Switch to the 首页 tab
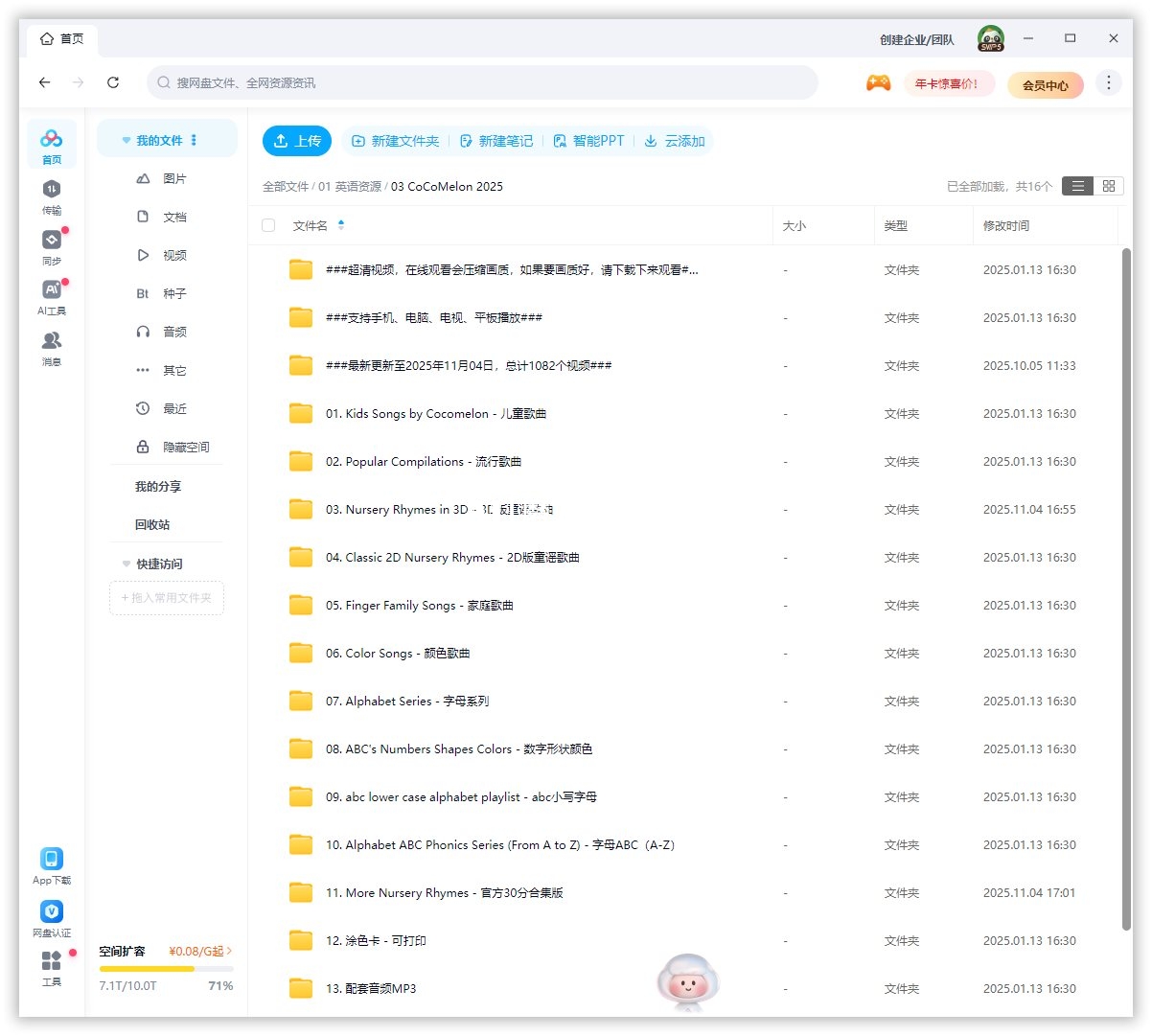This screenshot has height=1036, width=1152. 61,38
